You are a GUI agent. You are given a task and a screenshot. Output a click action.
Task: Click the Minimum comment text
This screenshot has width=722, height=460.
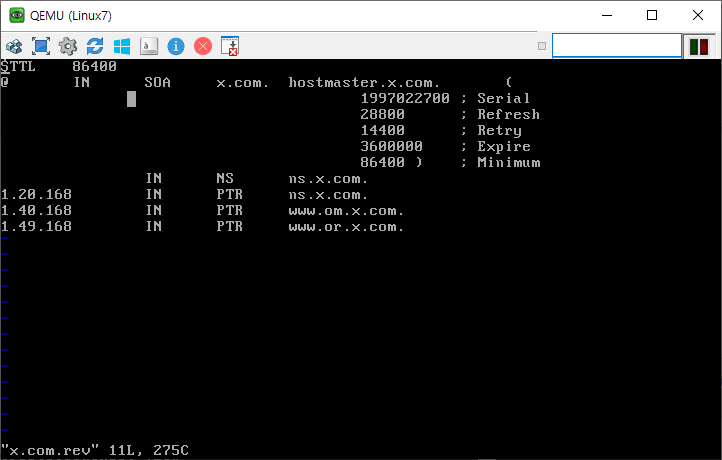[509, 162]
